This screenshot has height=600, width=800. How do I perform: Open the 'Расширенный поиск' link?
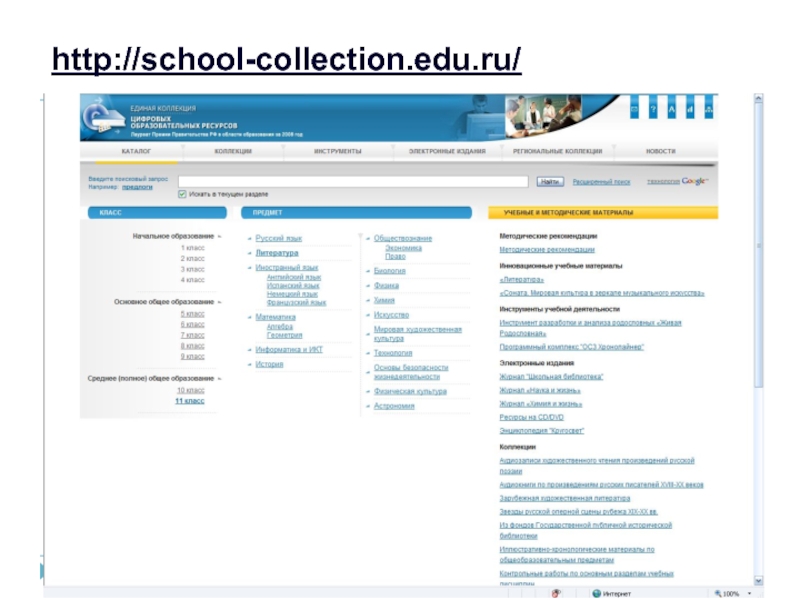click(602, 182)
